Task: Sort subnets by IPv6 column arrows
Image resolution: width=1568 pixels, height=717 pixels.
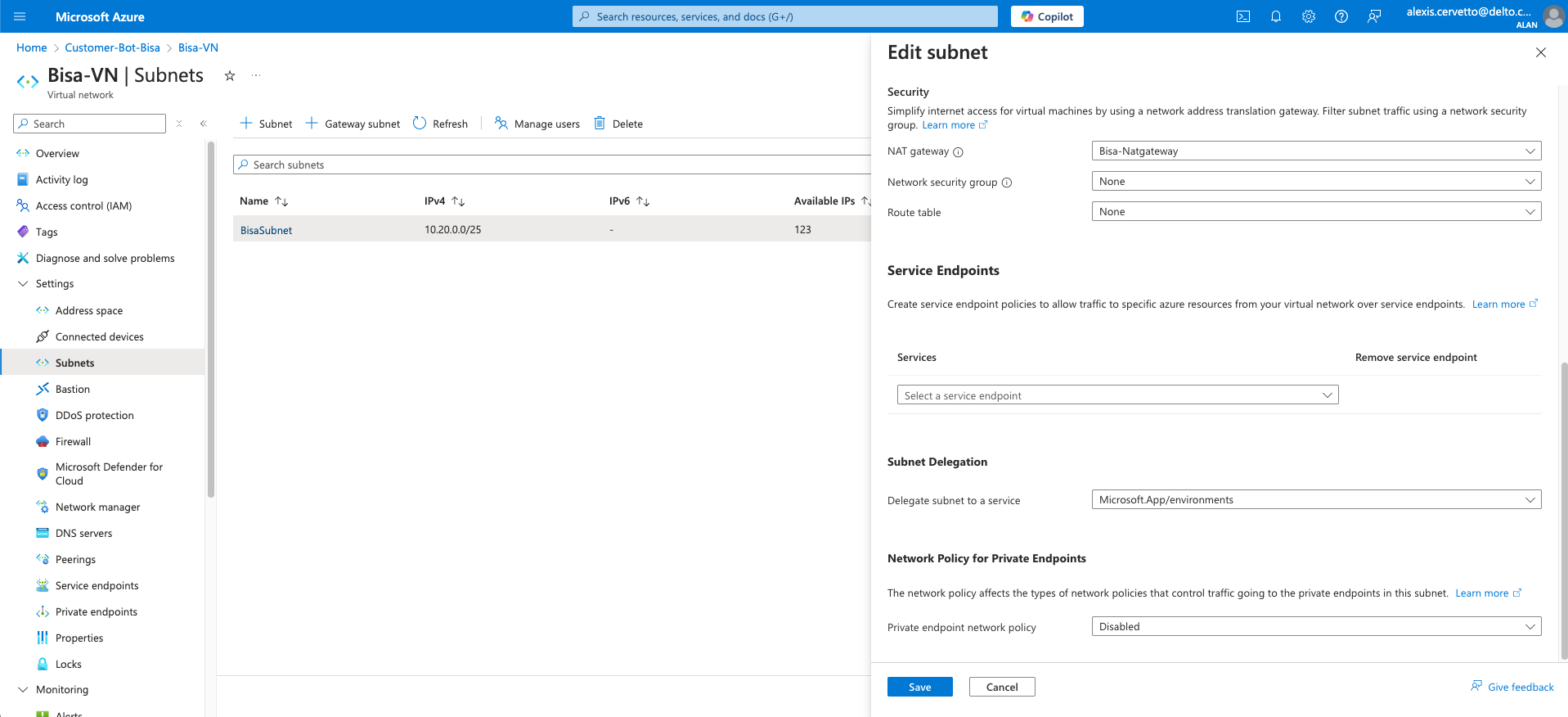Action: (643, 201)
